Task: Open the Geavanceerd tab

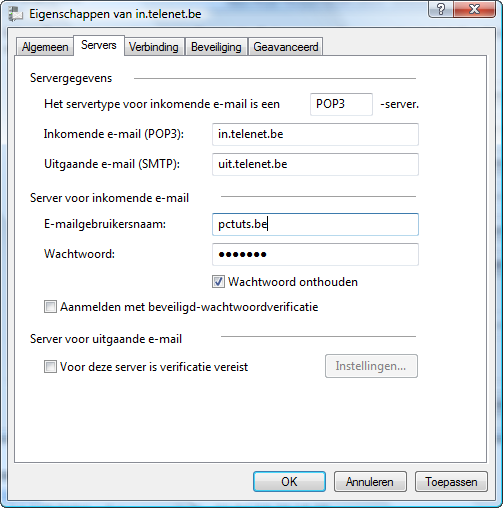Action: (286, 47)
